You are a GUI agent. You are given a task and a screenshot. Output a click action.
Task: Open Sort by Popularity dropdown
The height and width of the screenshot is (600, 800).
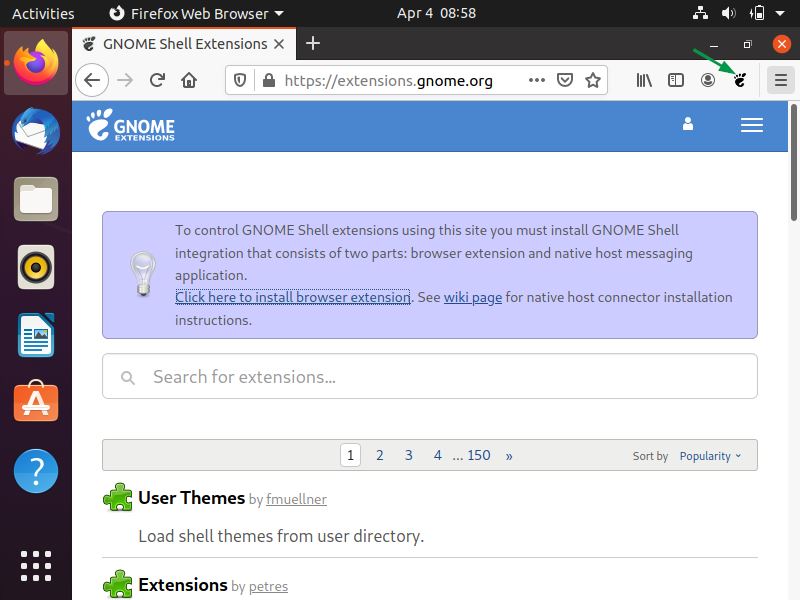click(710, 456)
